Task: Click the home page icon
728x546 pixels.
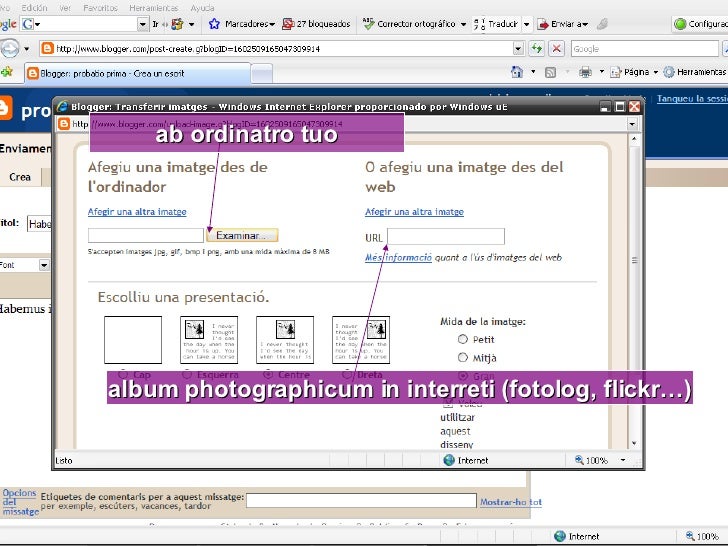Action: 517,72
